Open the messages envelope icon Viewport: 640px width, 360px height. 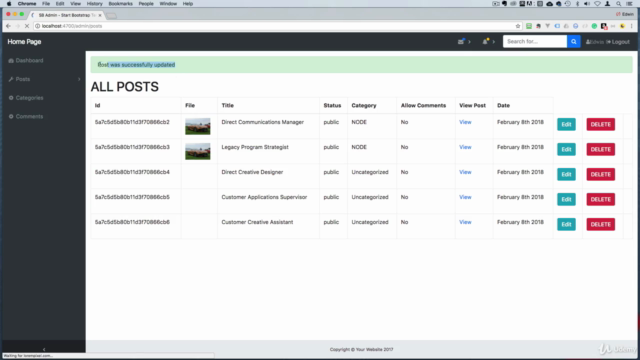click(461, 41)
